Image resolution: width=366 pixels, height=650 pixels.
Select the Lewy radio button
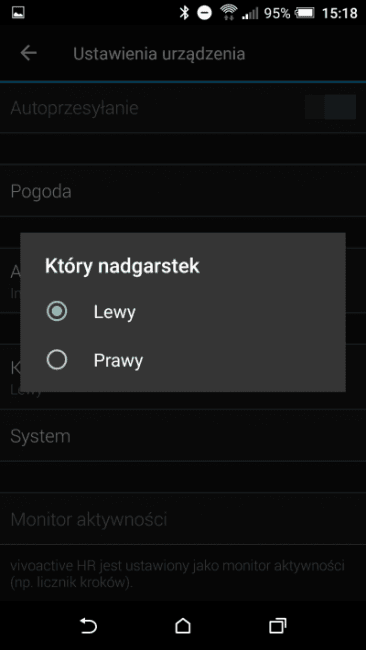point(57,311)
